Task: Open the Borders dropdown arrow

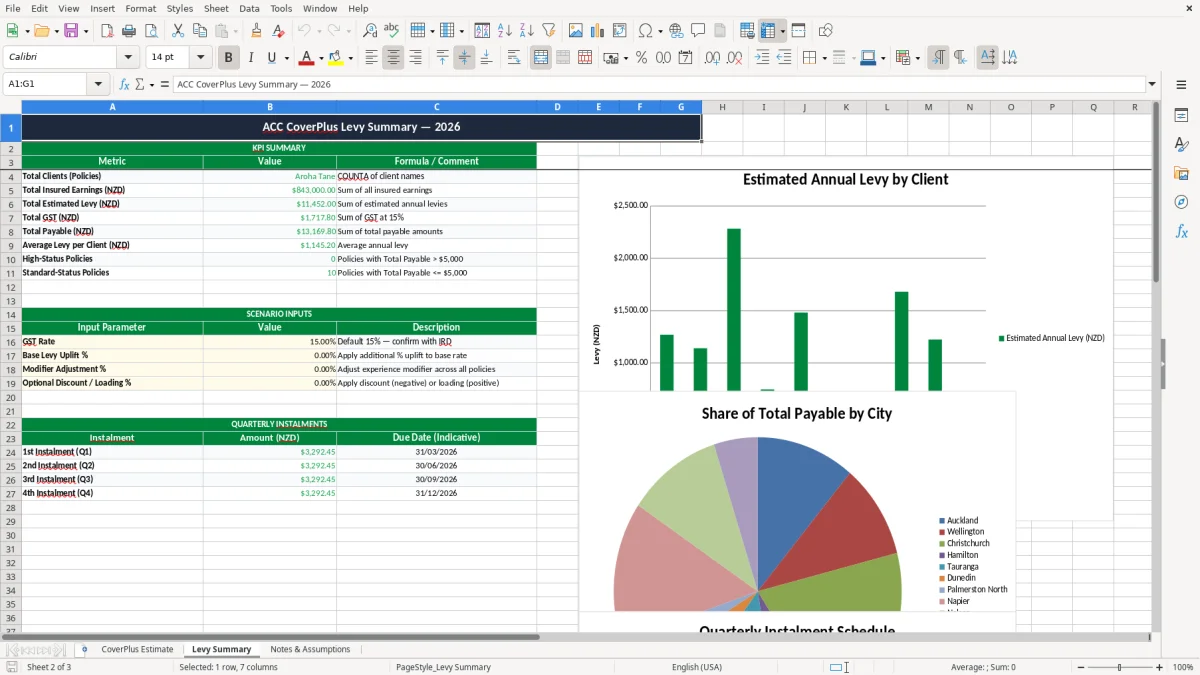Action: pos(825,58)
